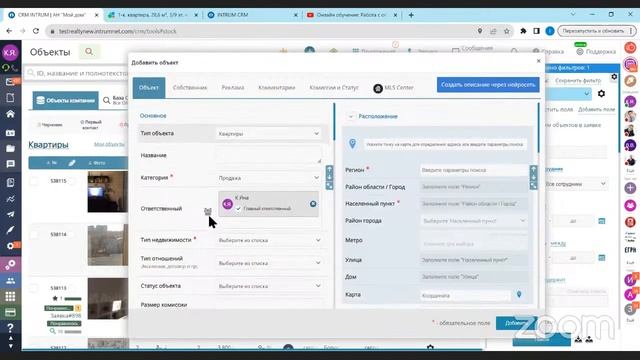The width and height of the screenshot is (640, 360).
Task: Remove the responsible user К.Яна
Action: 313,204
